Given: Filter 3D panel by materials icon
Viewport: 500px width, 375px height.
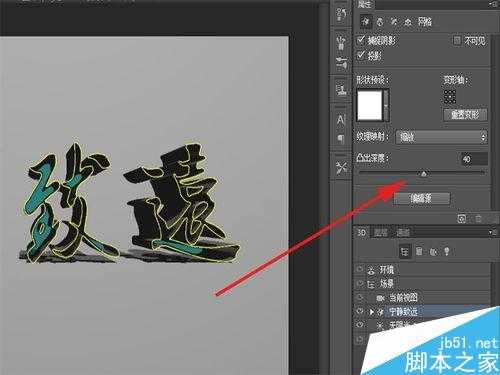Looking at the screenshot, I should point(433,251).
